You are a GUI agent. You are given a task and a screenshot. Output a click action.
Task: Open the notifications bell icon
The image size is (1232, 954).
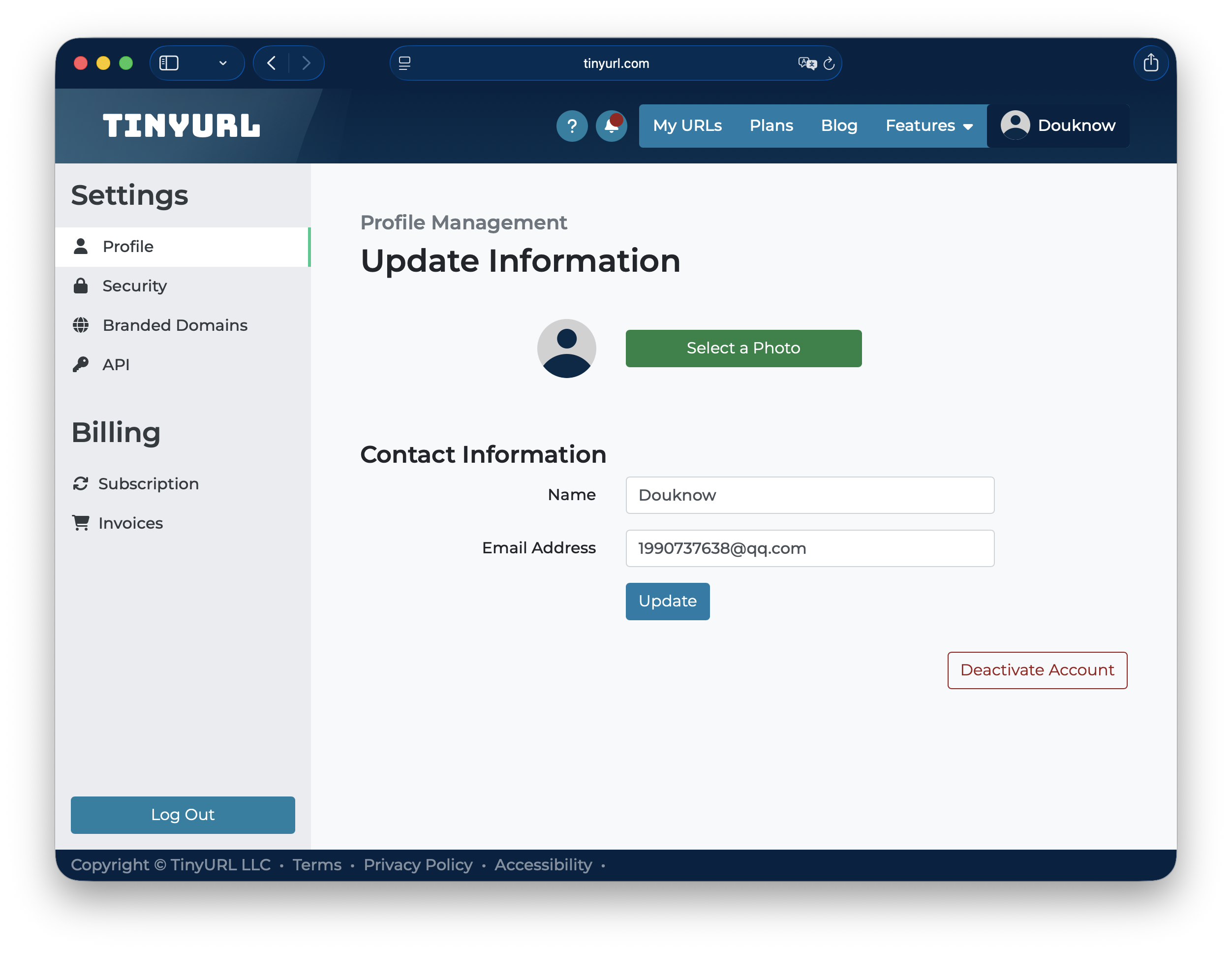(x=611, y=126)
